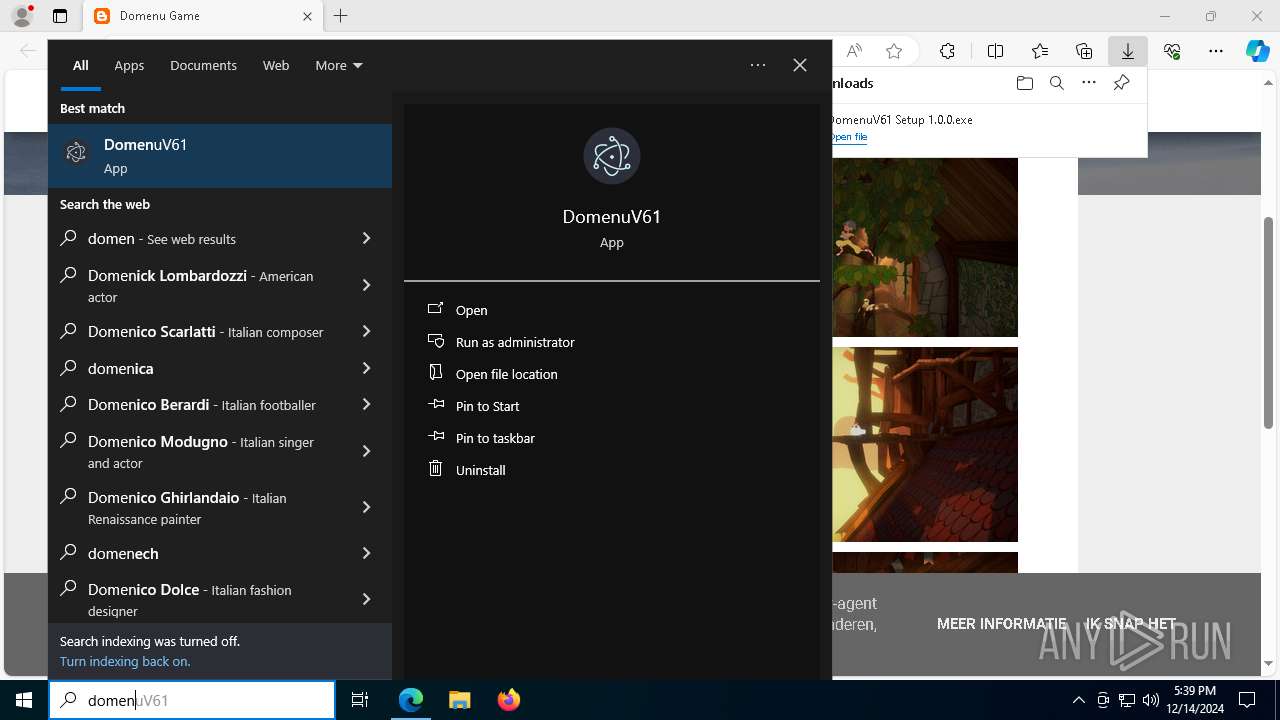Uninstall the DomenuV61 app
The width and height of the screenshot is (1280, 720).
click(480, 470)
